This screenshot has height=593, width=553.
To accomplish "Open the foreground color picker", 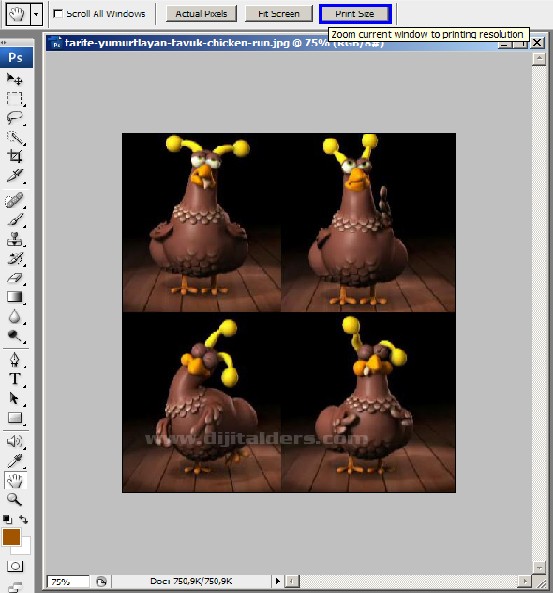I will coord(11,537).
